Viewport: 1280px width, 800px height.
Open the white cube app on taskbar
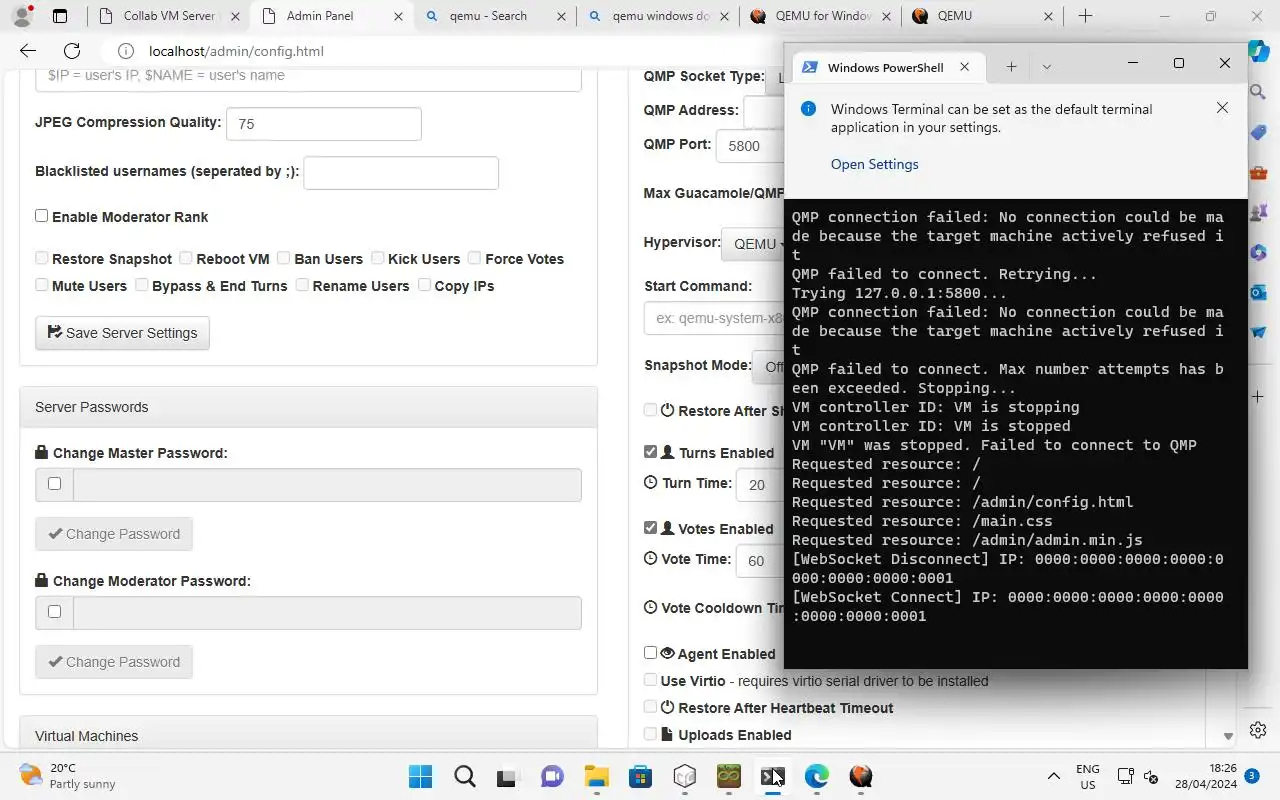[685, 776]
